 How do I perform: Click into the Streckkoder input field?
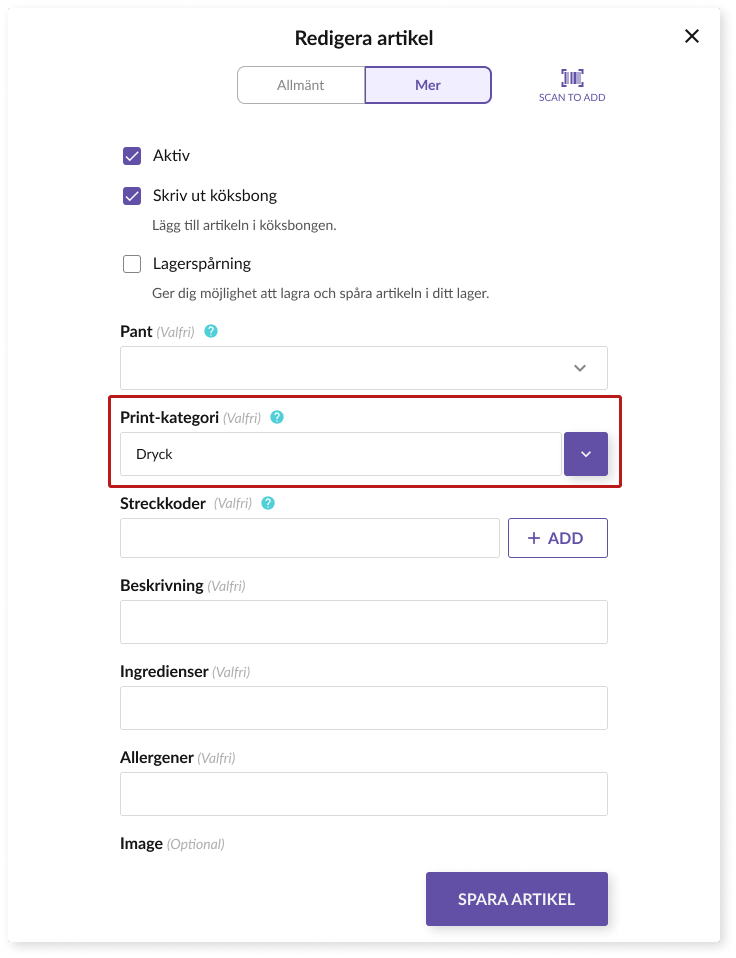click(x=310, y=538)
